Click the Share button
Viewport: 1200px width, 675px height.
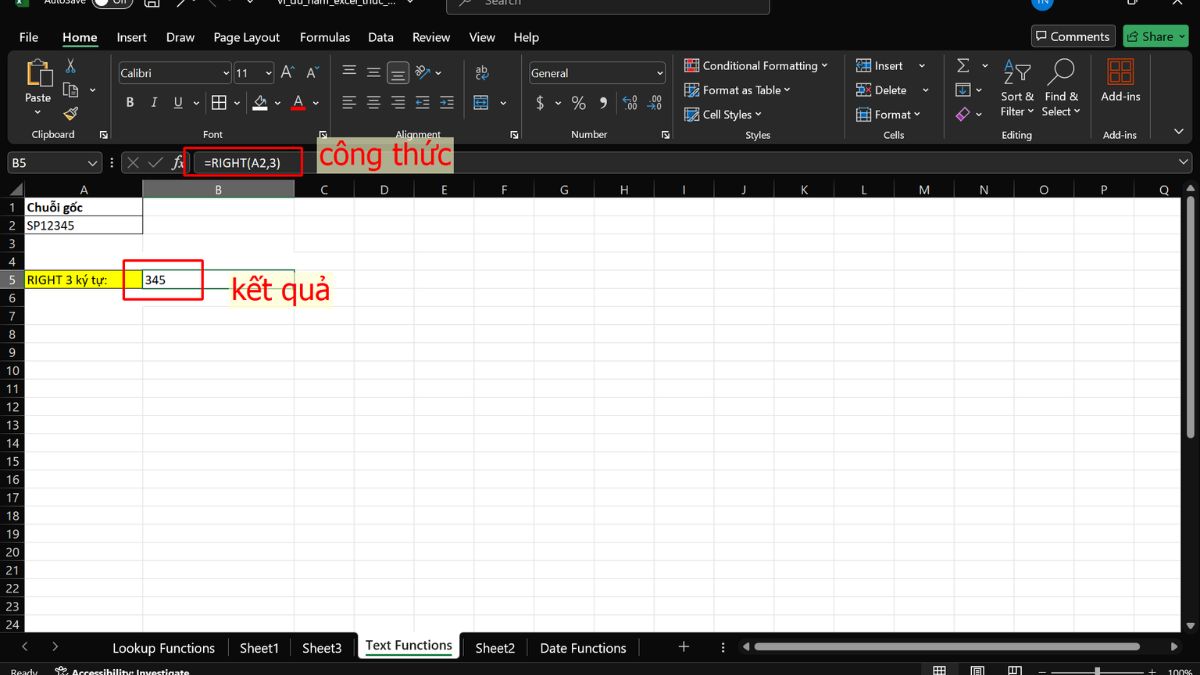point(1155,37)
